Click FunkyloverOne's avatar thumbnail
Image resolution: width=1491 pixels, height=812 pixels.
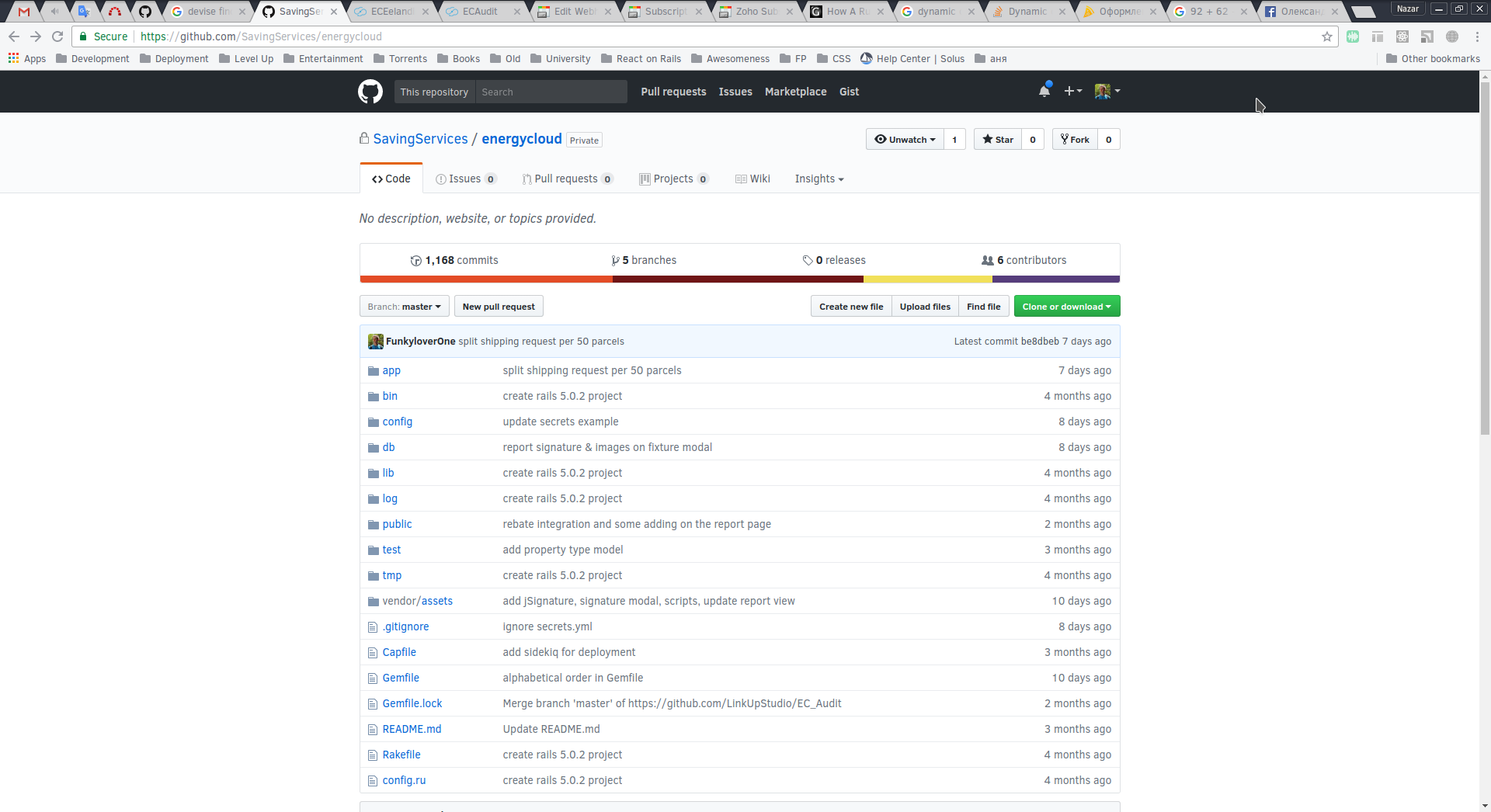[375, 342]
